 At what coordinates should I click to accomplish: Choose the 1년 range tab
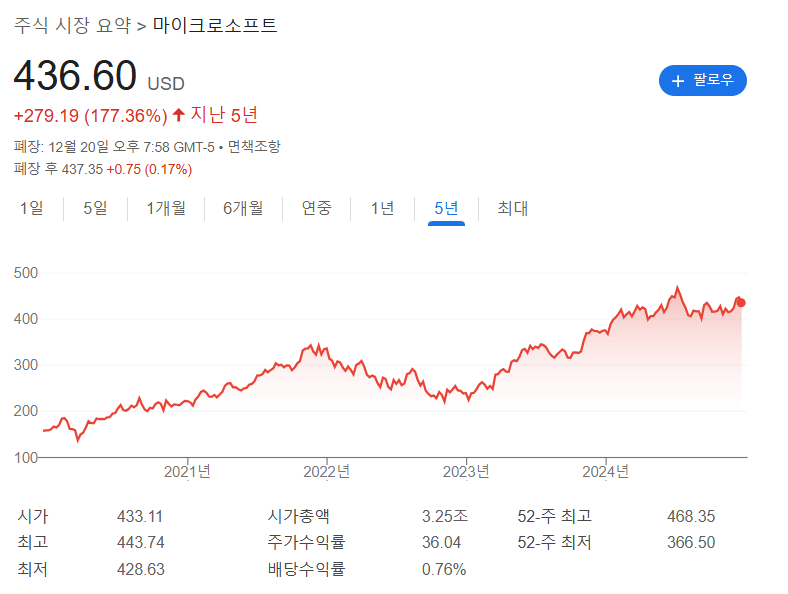382,208
